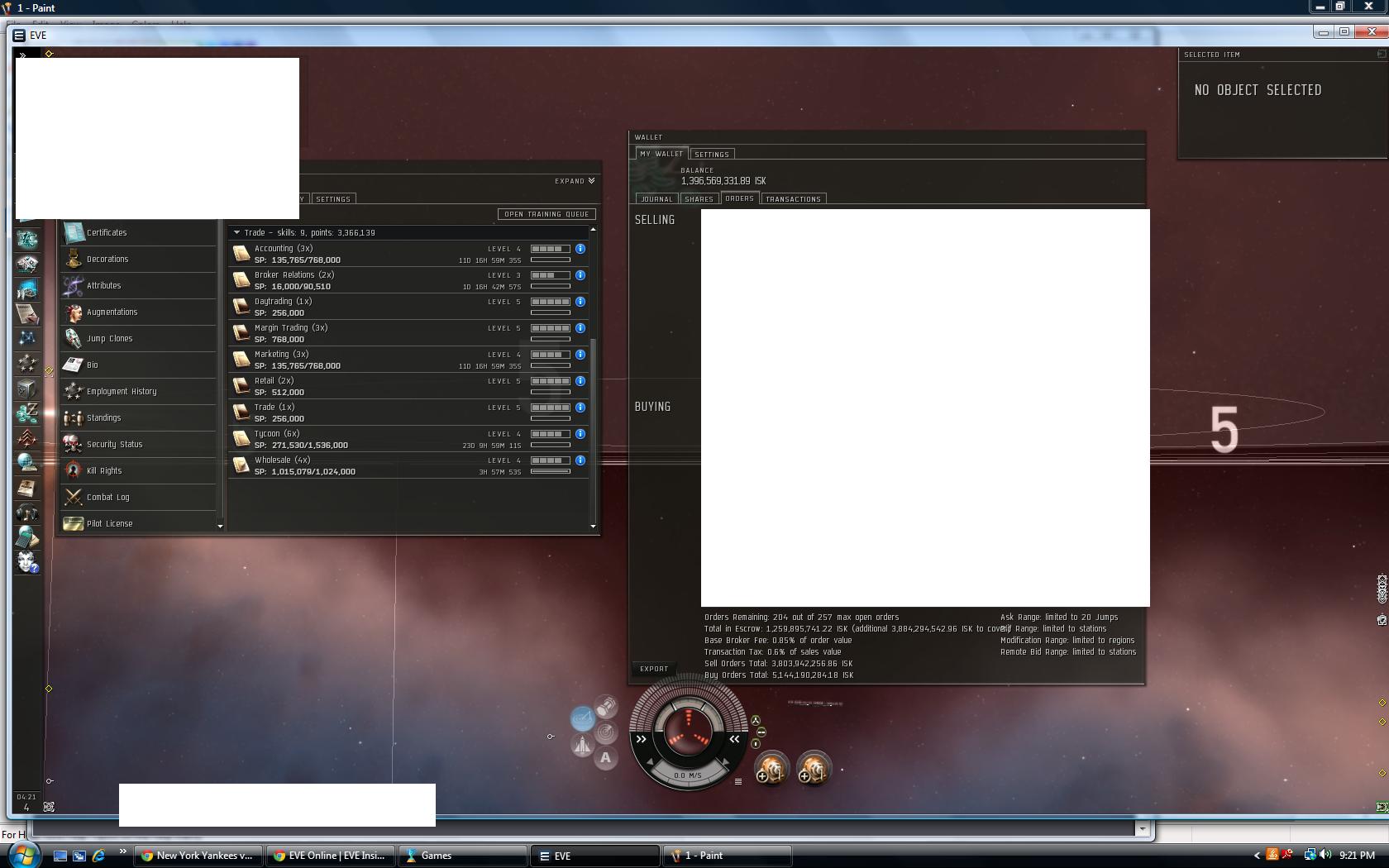Switch to the EVE Online Chrome taskbar window

tap(329, 856)
